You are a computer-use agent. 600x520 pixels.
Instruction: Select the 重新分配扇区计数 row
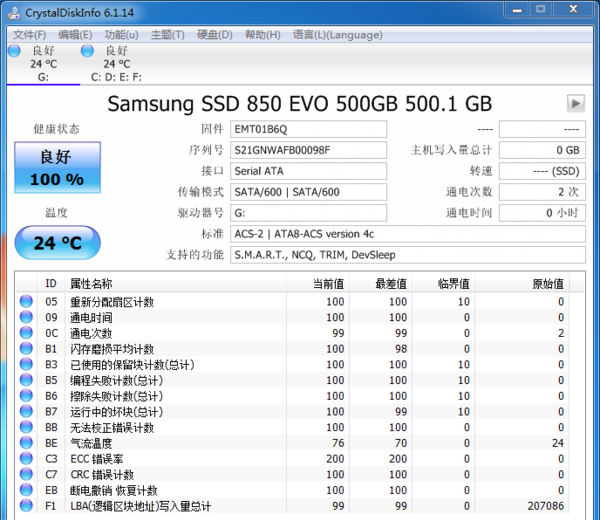point(293,302)
